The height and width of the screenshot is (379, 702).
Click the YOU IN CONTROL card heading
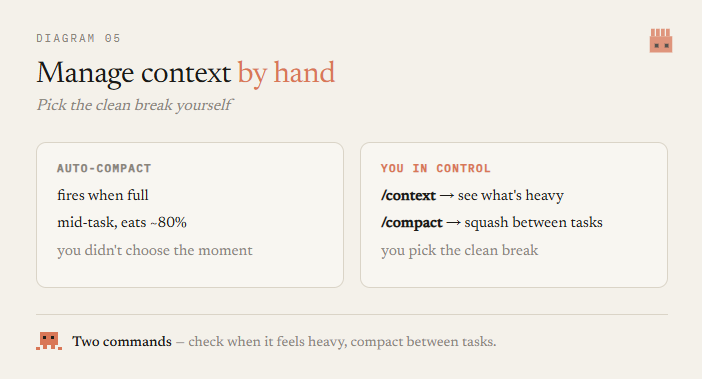click(x=436, y=168)
